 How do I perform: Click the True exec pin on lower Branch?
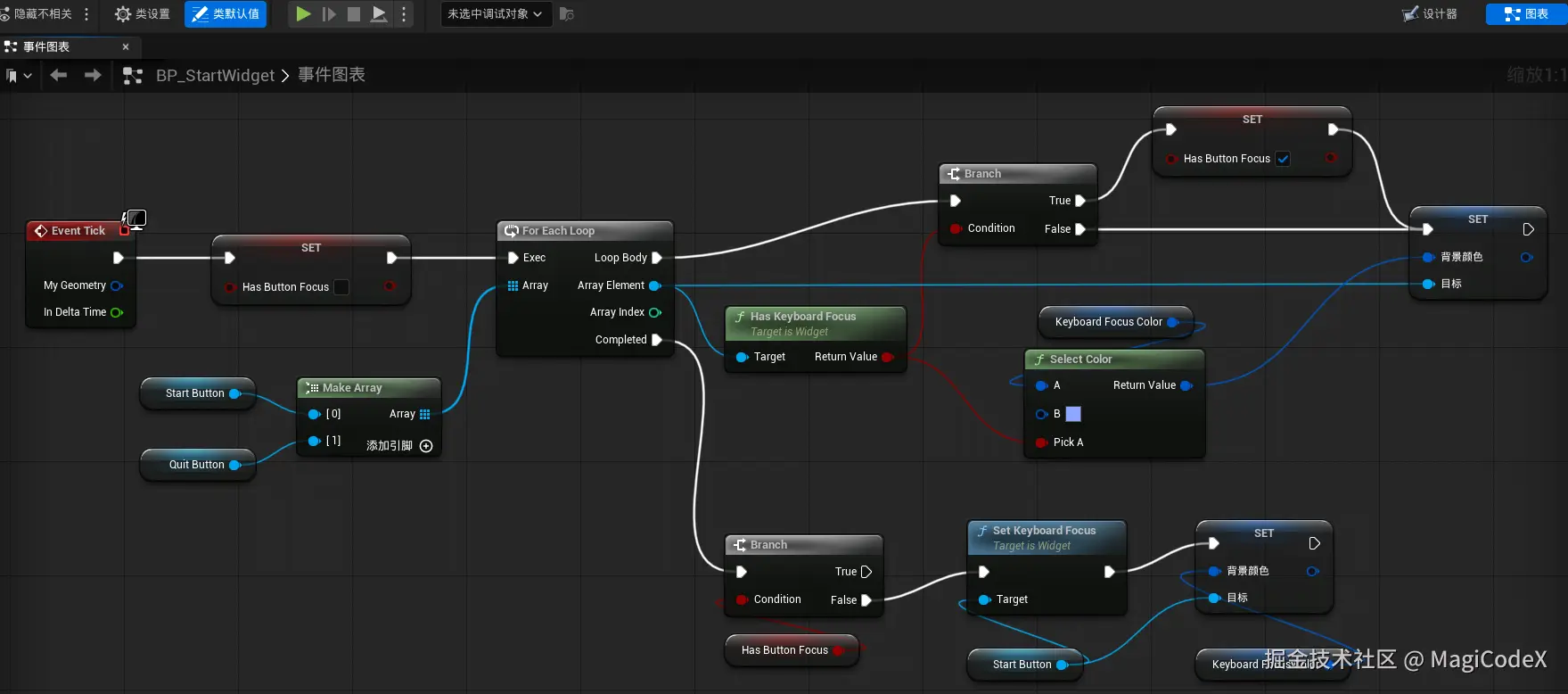(866, 572)
